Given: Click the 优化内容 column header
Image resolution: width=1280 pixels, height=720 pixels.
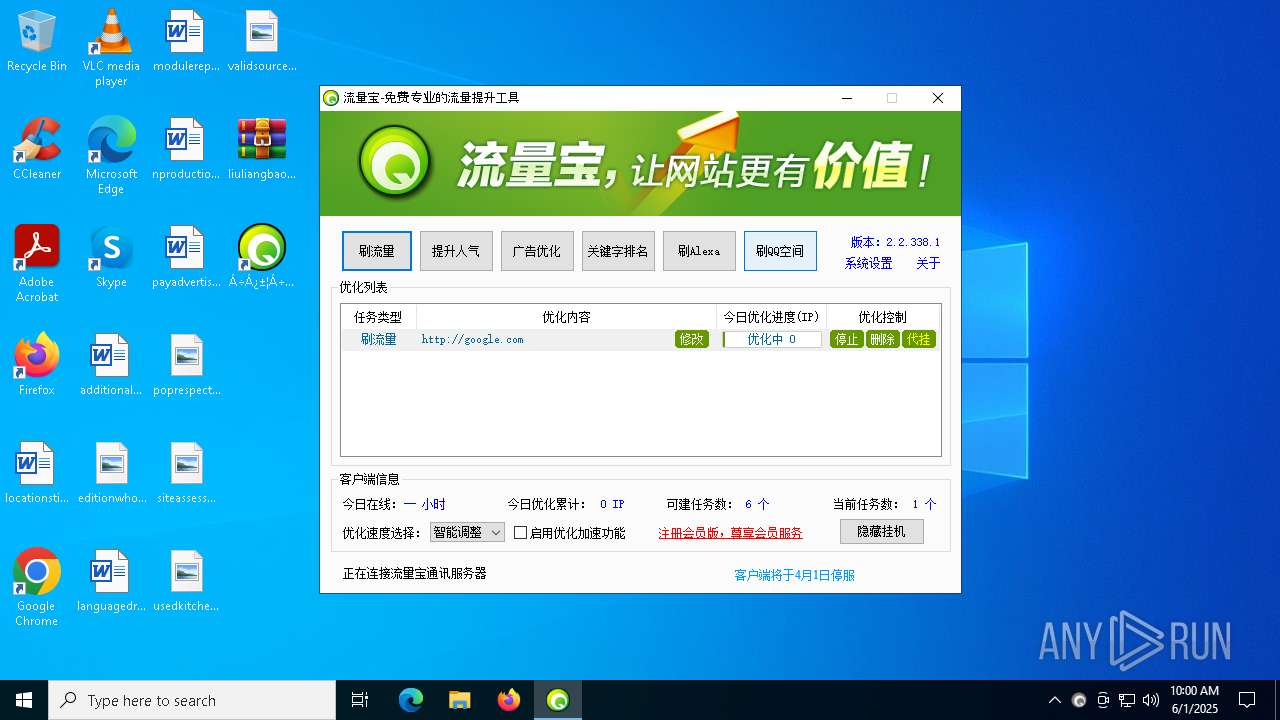Looking at the screenshot, I should tap(566, 317).
